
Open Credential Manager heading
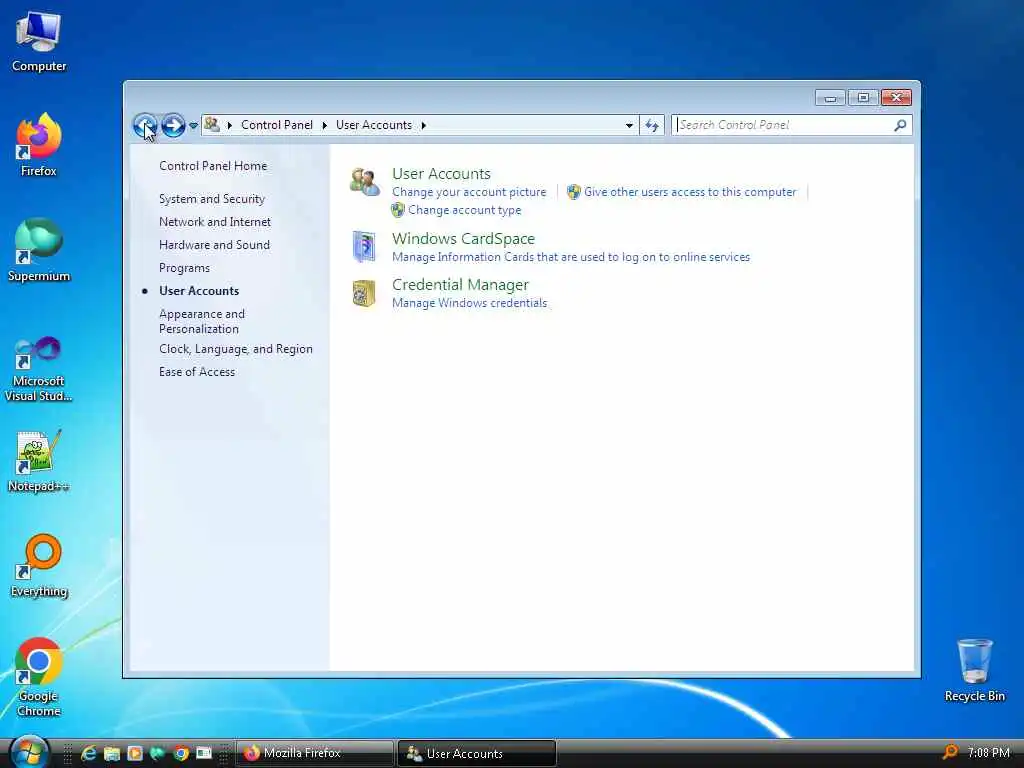460,285
